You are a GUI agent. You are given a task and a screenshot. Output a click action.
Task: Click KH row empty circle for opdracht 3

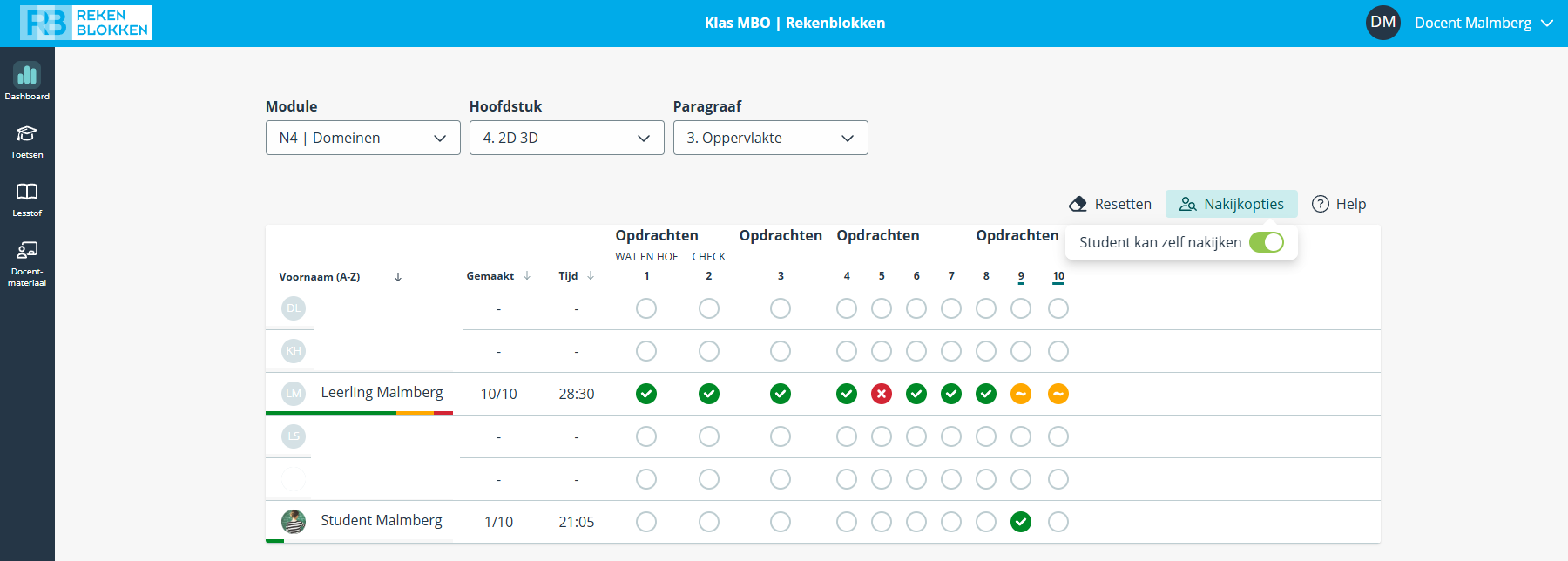point(781,351)
